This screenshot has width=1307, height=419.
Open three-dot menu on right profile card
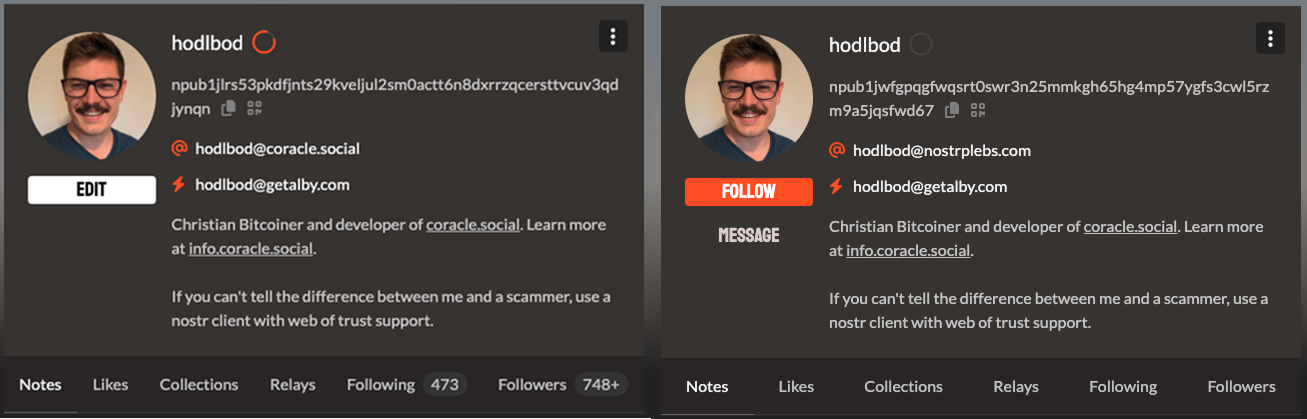[1270, 39]
